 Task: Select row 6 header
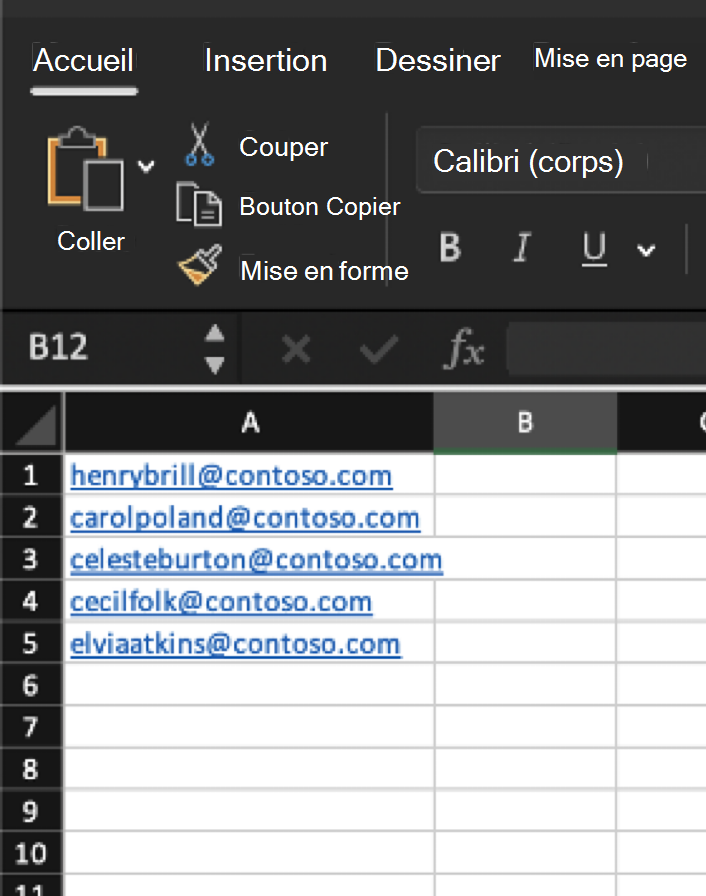[x=31, y=685]
